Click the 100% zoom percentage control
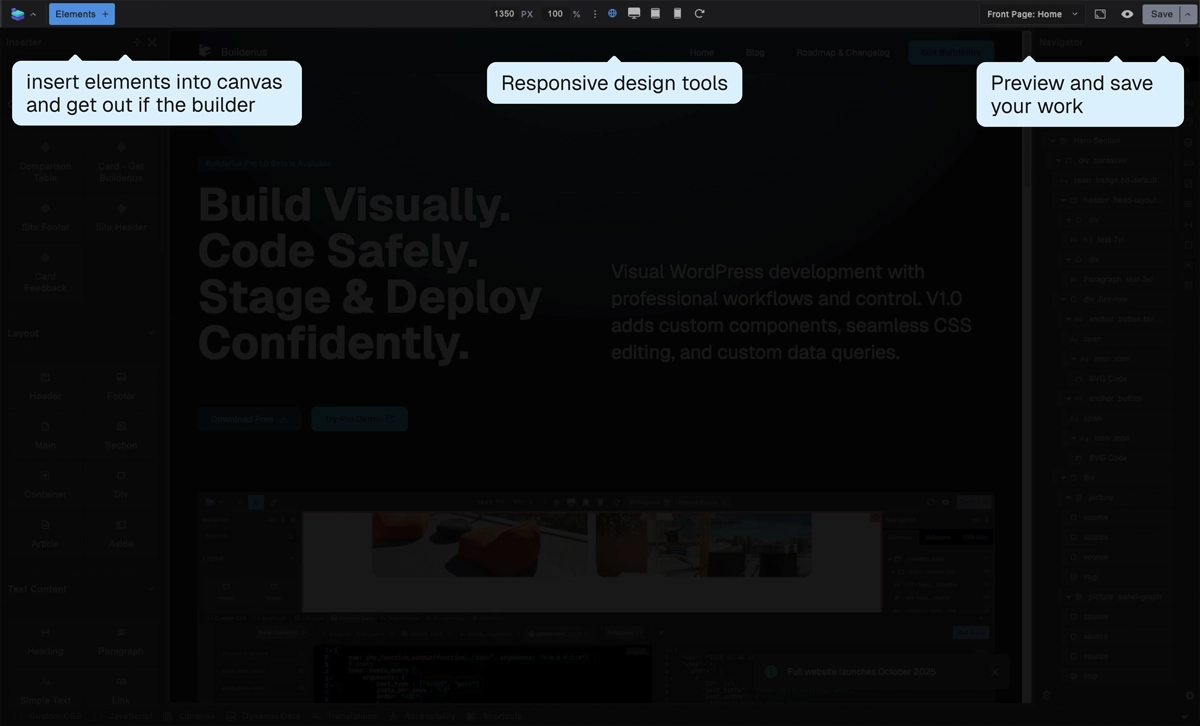The image size is (1200, 726). pyautogui.click(x=556, y=14)
